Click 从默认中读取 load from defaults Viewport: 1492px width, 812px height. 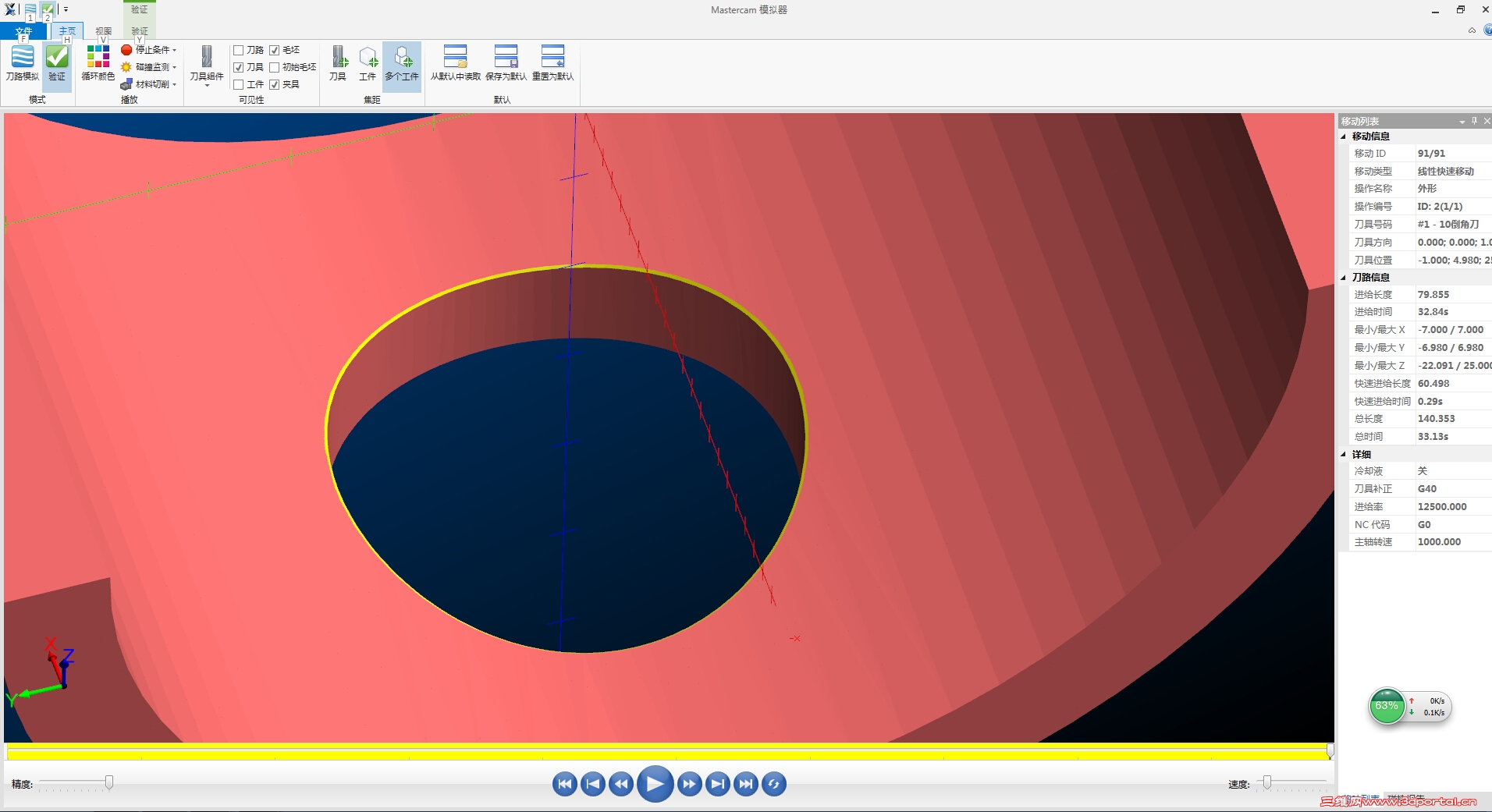click(456, 62)
